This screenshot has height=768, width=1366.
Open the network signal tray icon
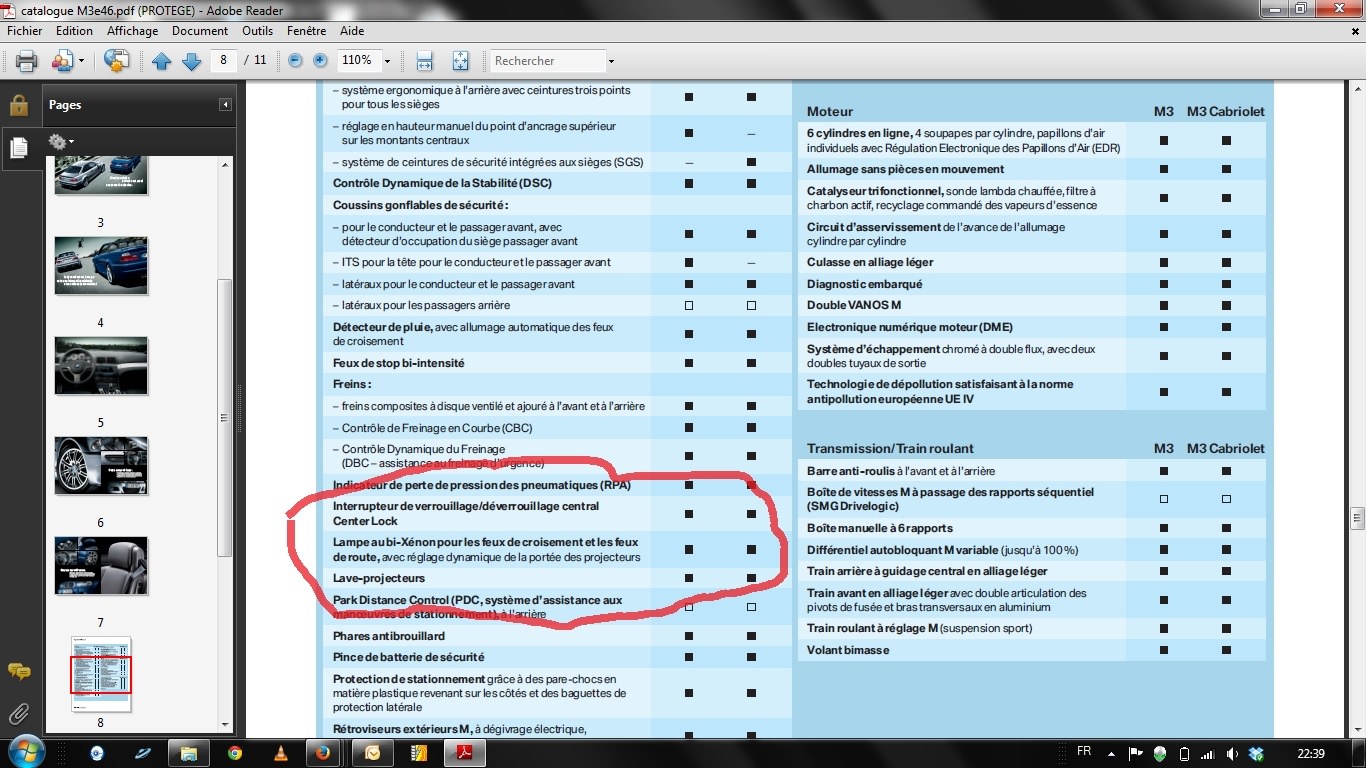point(1208,753)
